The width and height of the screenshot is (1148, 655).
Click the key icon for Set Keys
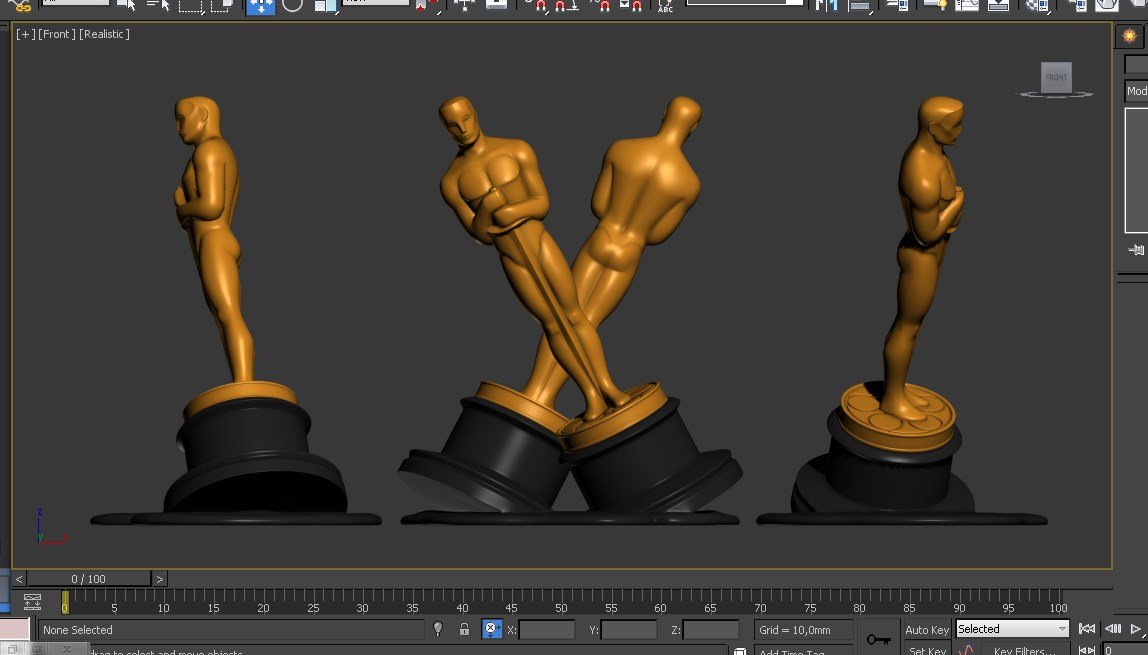878,638
